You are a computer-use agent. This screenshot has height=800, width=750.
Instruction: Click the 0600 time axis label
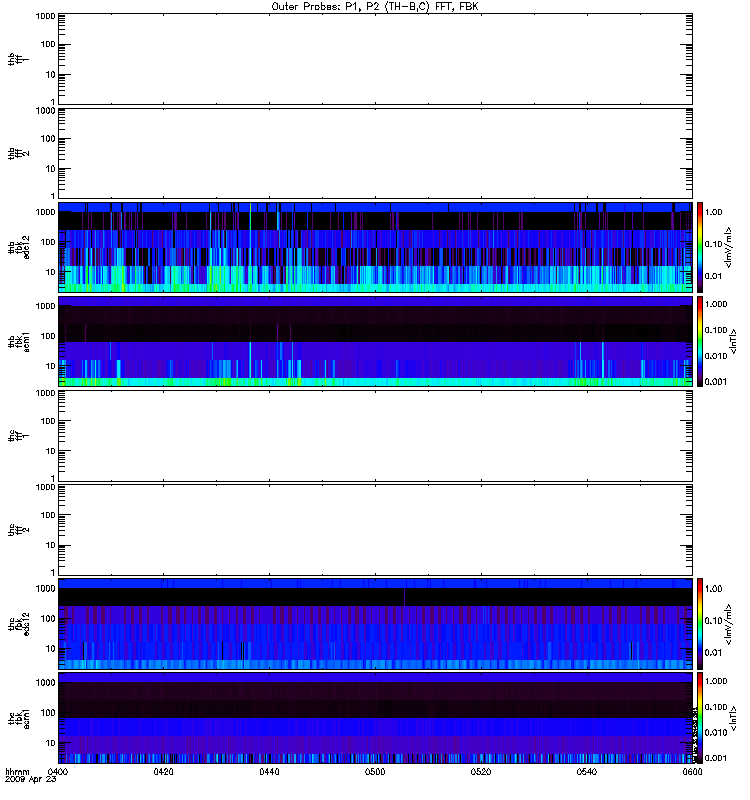(692, 772)
